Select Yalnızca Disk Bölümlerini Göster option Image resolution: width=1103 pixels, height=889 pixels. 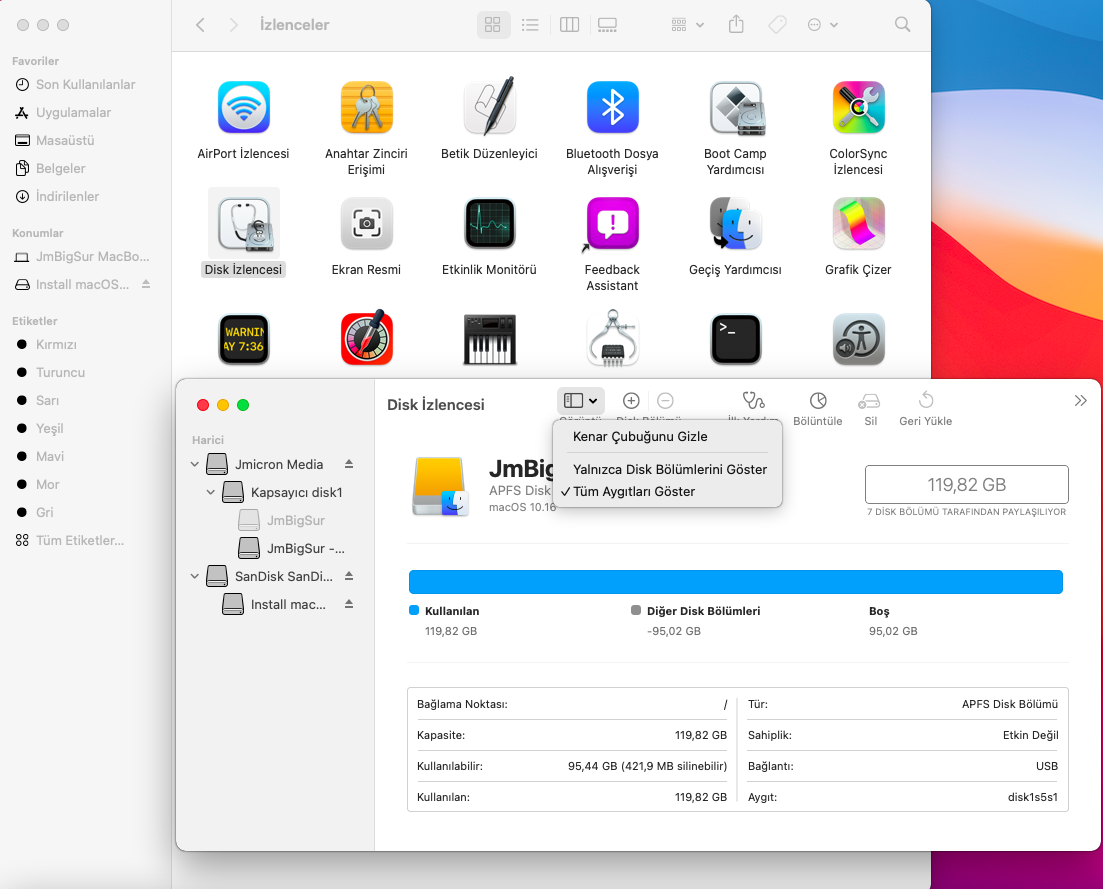(x=669, y=469)
